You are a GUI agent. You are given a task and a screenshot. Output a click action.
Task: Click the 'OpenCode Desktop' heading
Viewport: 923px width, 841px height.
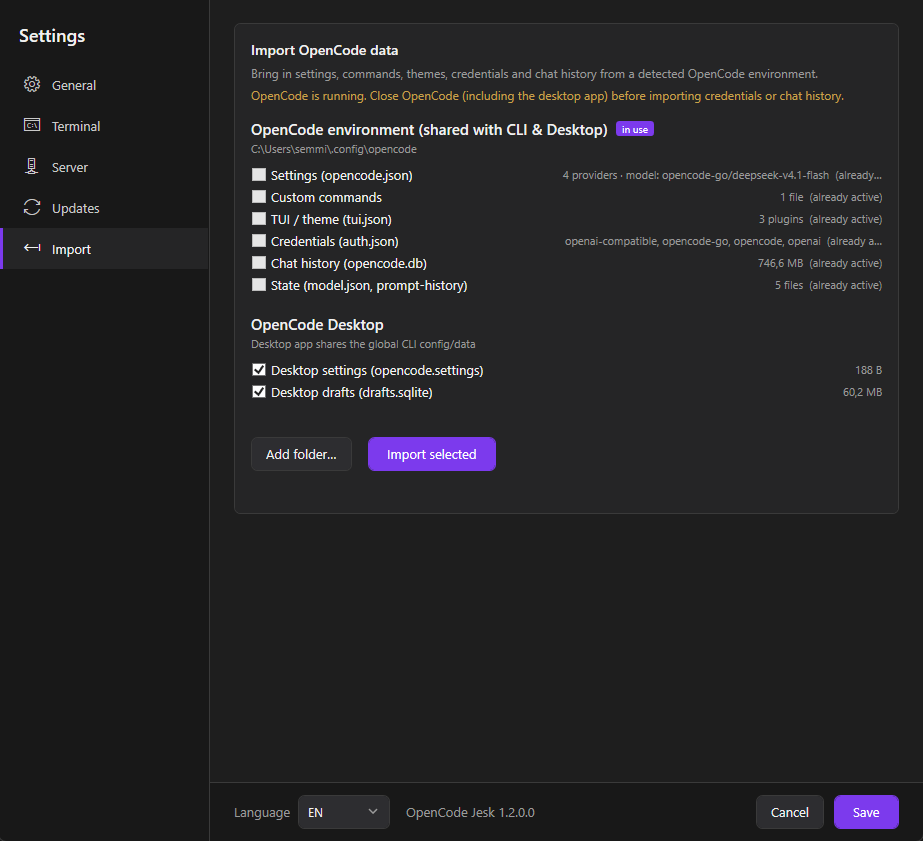317,325
